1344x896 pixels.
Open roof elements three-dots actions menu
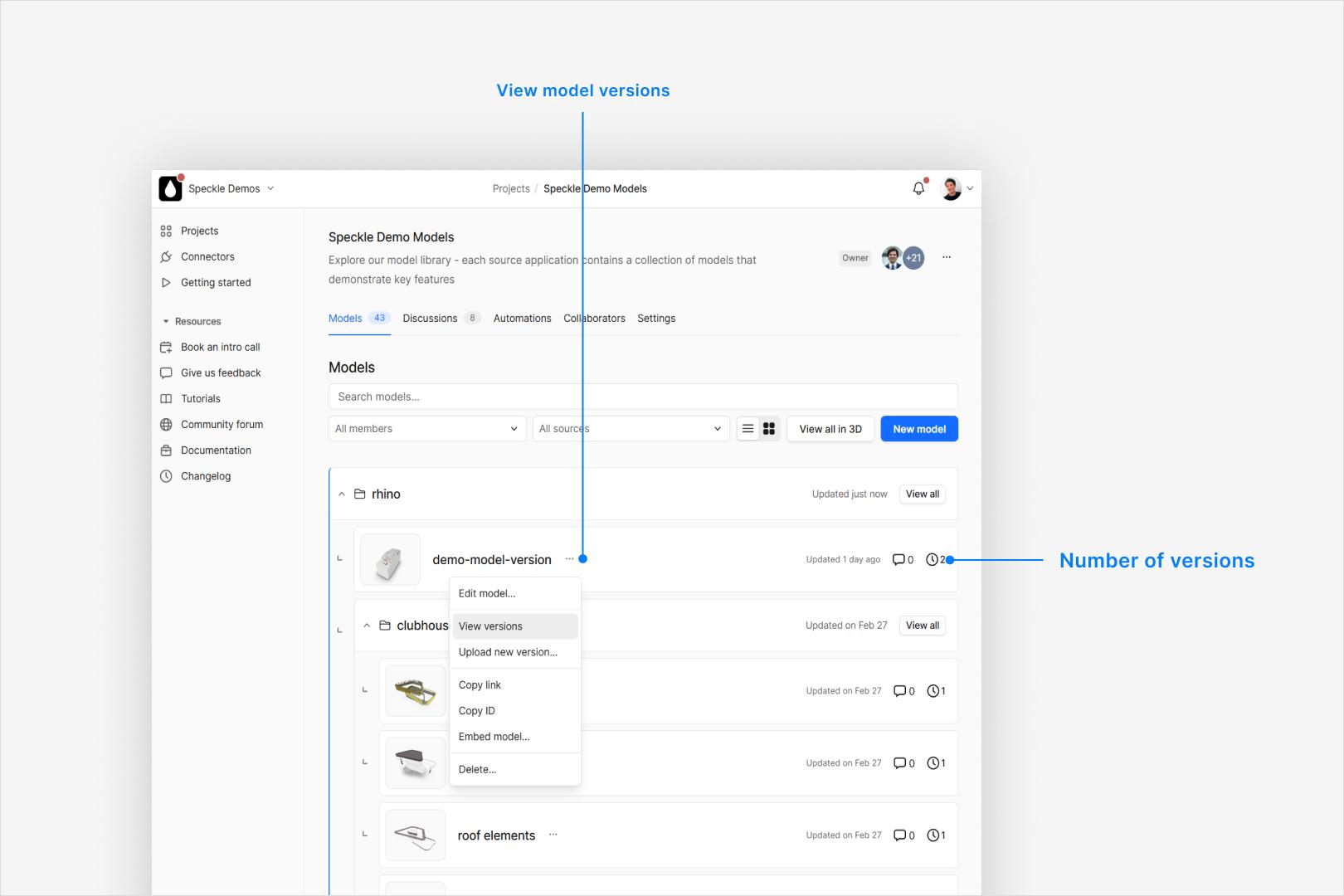pyautogui.click(x=553, y=835)
